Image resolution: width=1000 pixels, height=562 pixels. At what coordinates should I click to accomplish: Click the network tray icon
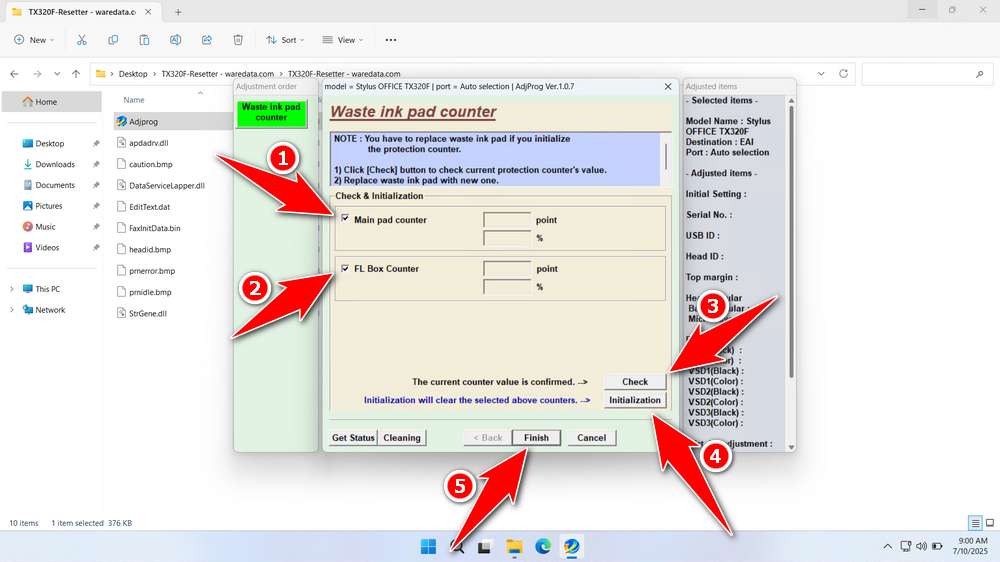[x=906, y=546]
